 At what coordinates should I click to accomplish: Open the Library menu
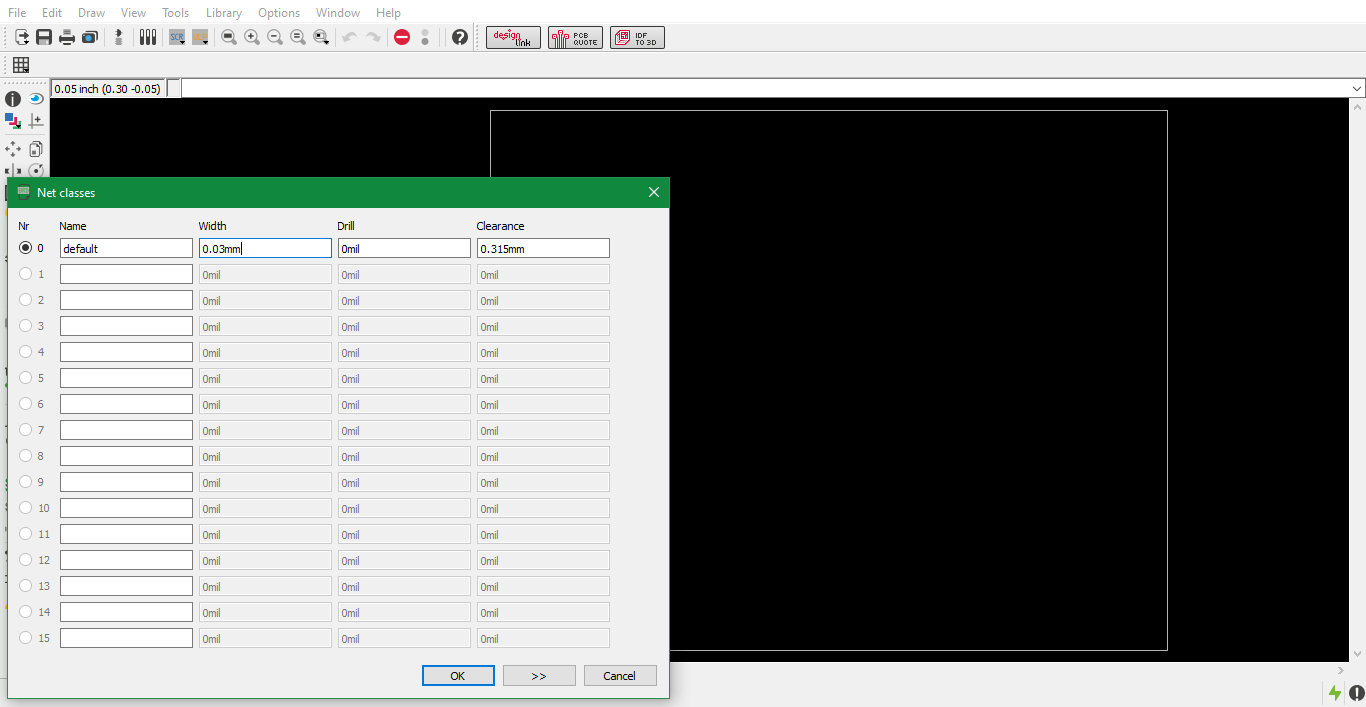click(224, 13)
